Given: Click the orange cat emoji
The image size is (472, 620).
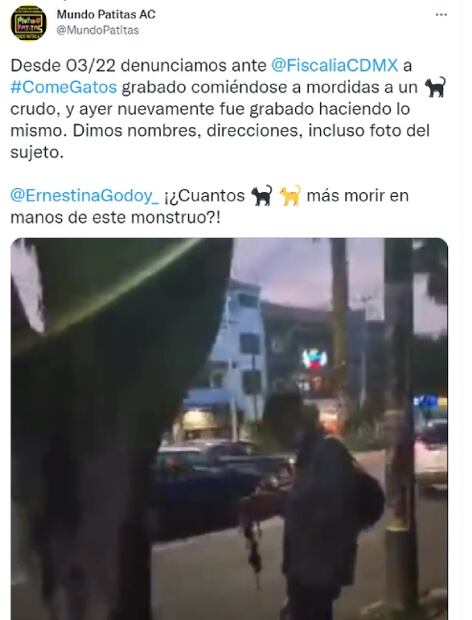Looking at the screenshot, I should (x=290, y=195).
